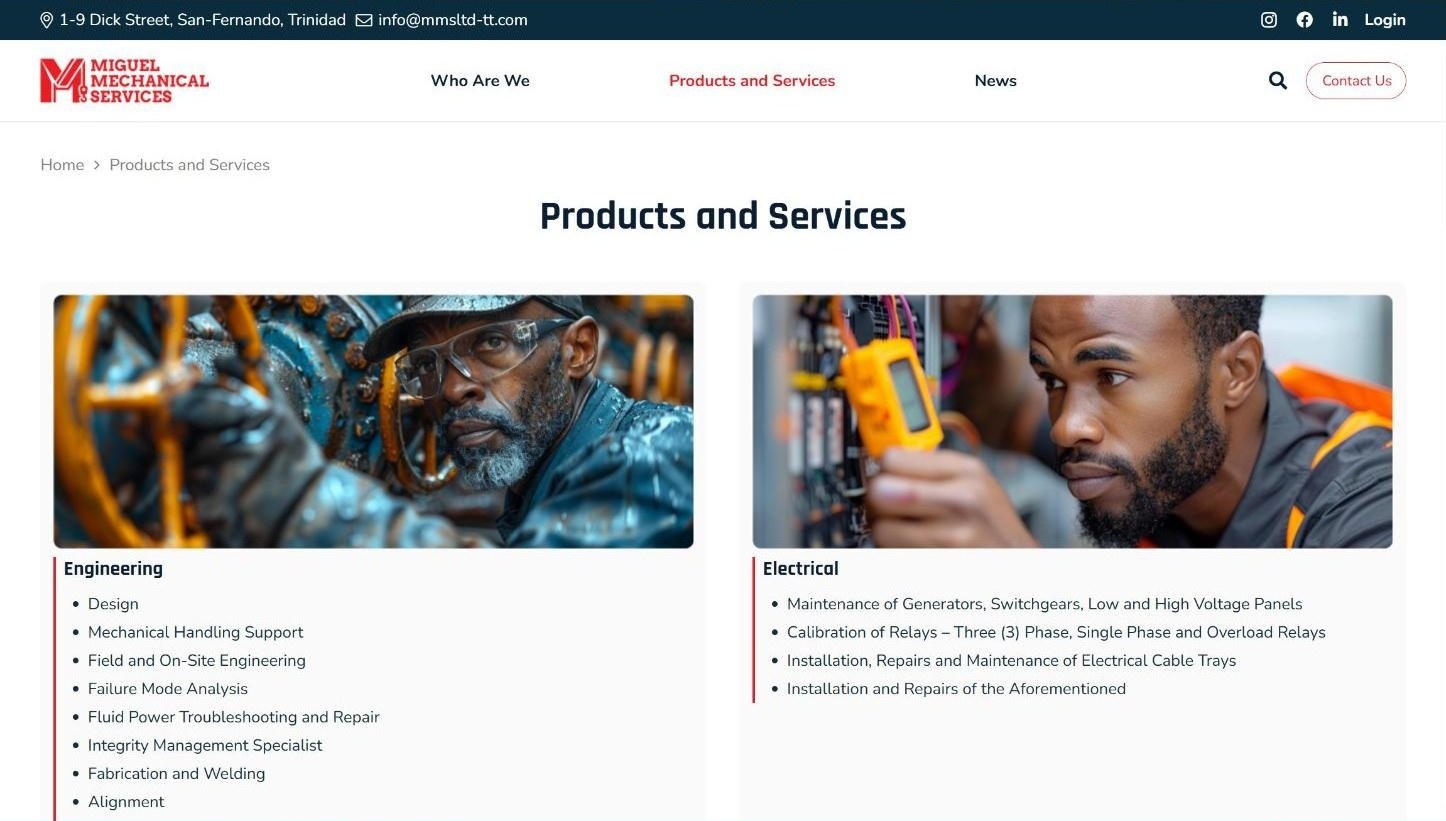Click Fluid Power Troubleshooting and Repair item
Screen dimensions: 1446x821
click(234, 717)
